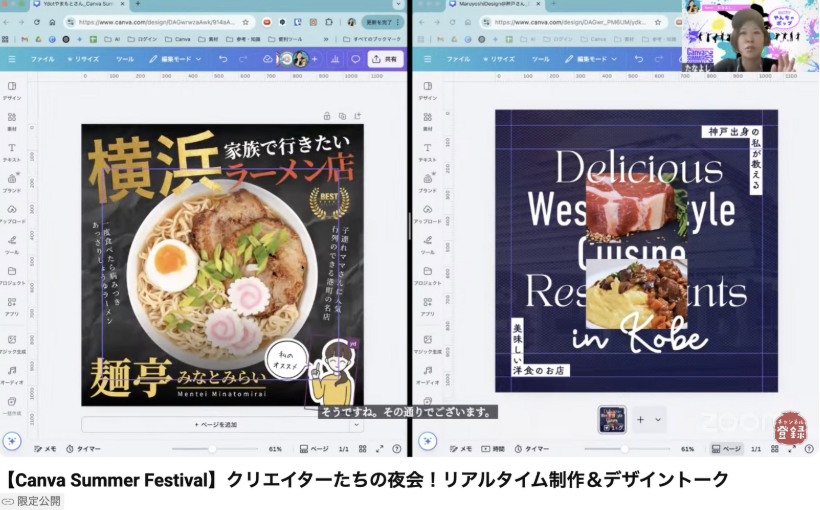Screen dimensions: 820x510
Task: Click the lock page icon above the ramen design
Action: click(326, 116)
